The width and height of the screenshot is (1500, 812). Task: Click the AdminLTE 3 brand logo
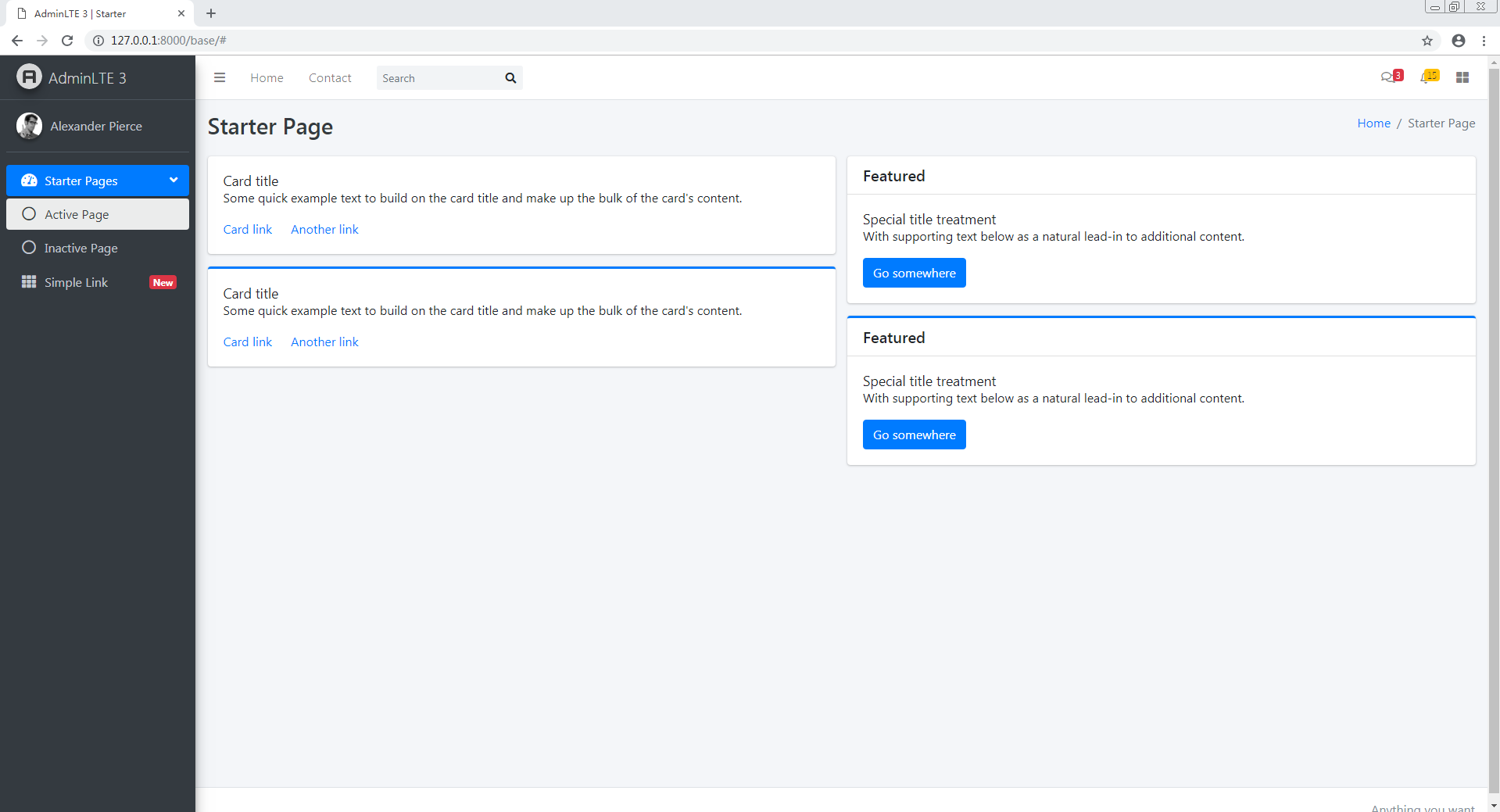click(x=29, y=77)
